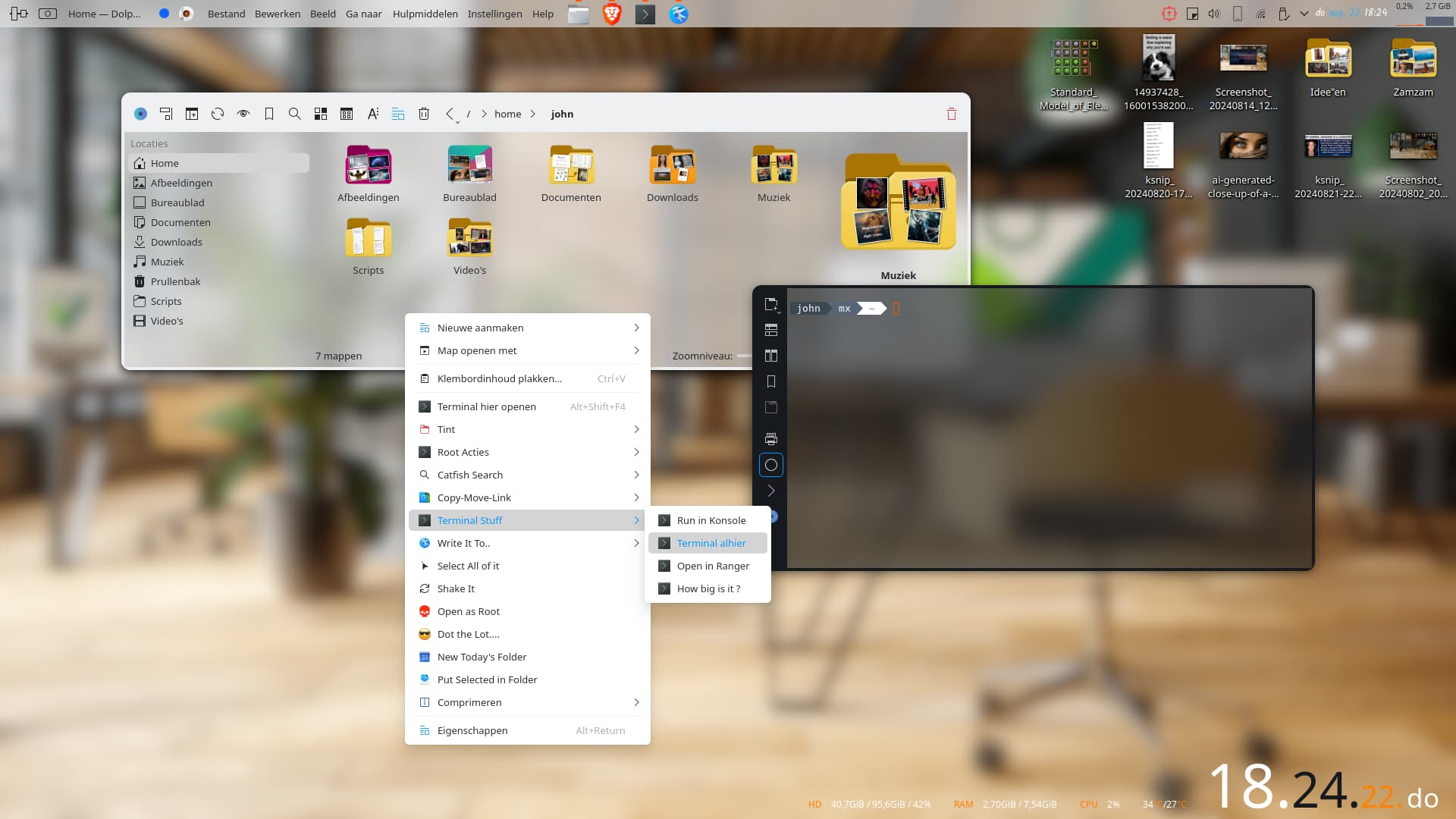
Task: Click the printer icon in terminal sidebar
Action: pos(771,439)
